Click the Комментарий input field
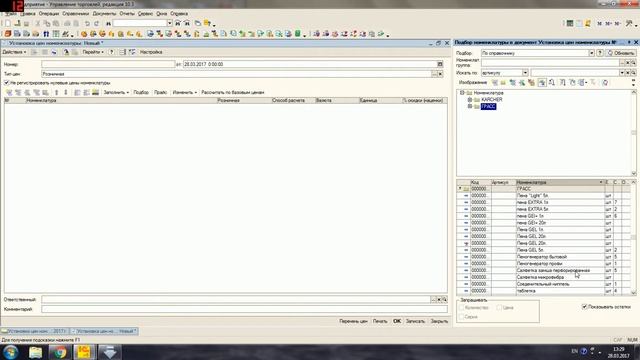640x360 pixels. [244, 309]
